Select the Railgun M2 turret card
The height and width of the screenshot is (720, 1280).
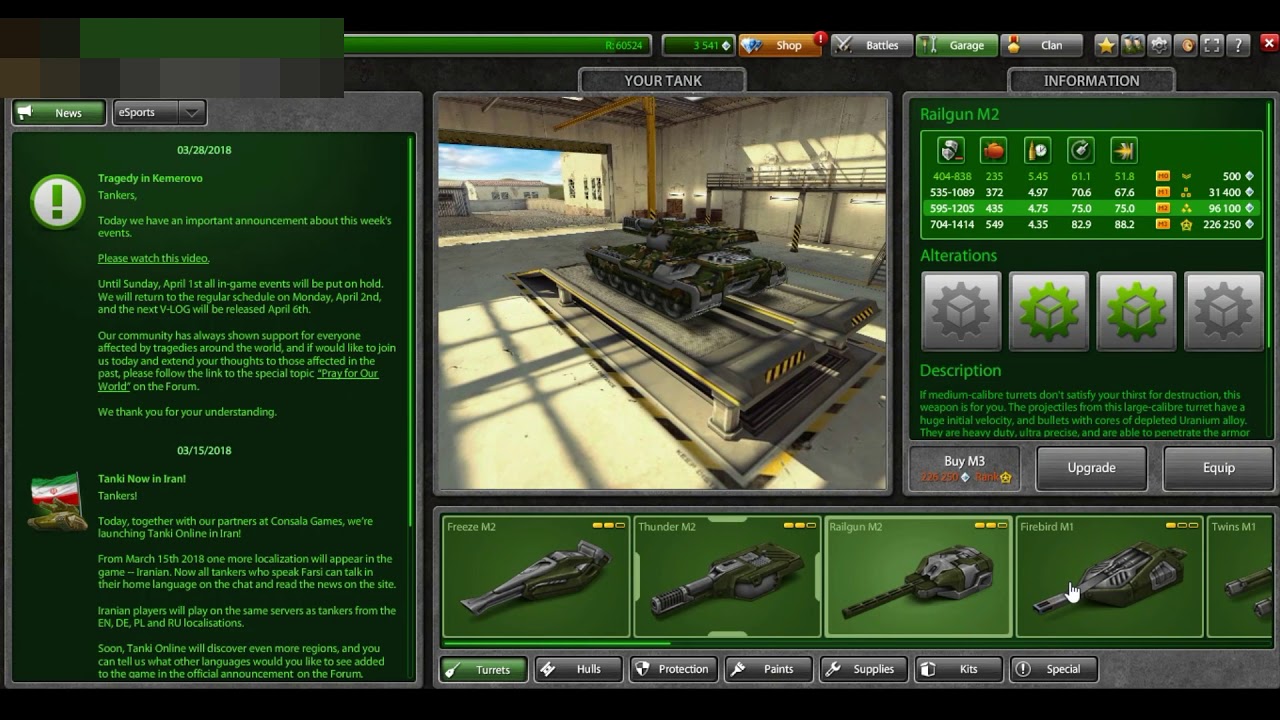(x=918, y=577)
